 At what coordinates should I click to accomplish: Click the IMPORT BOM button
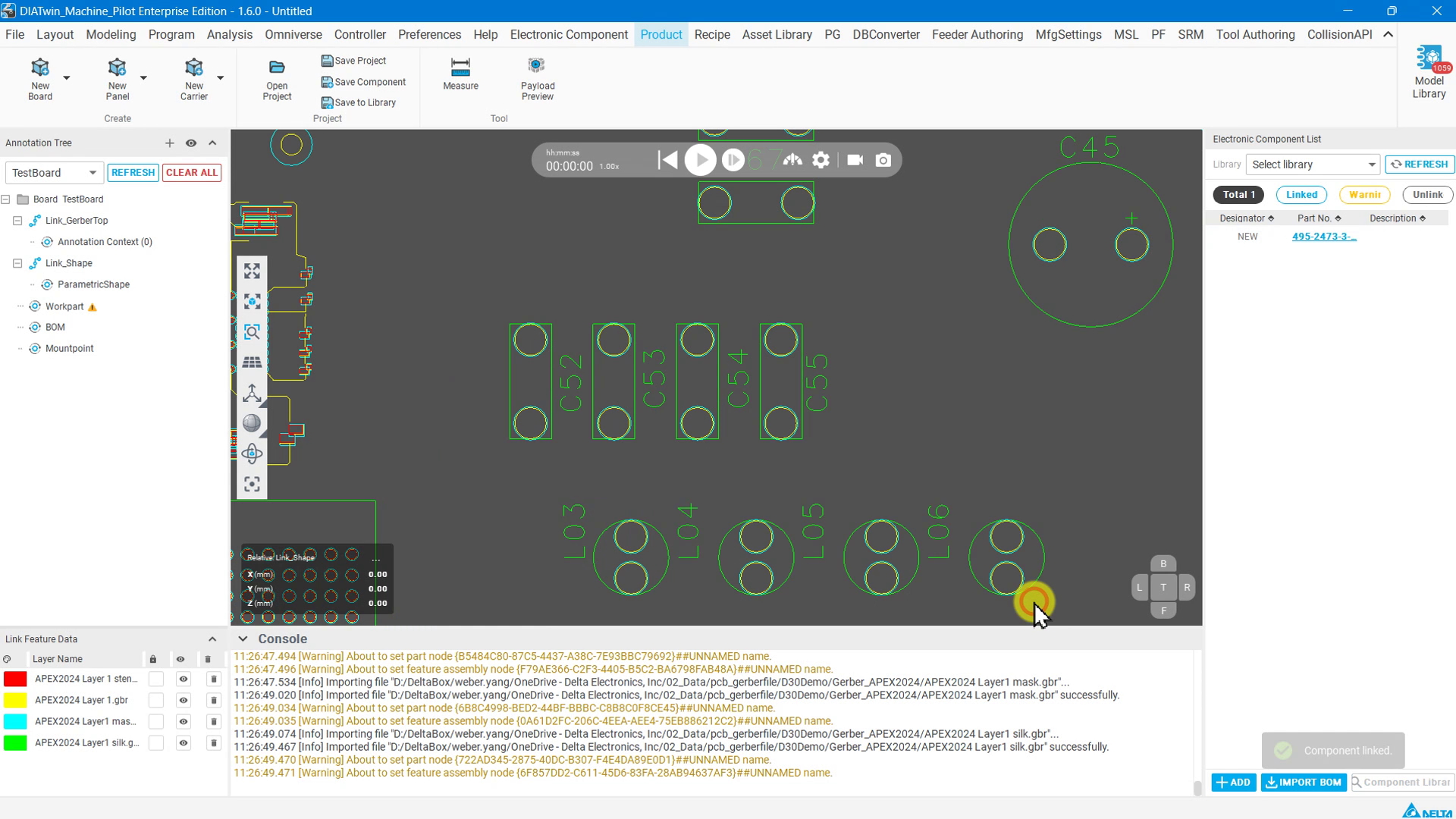(1304, 783)
